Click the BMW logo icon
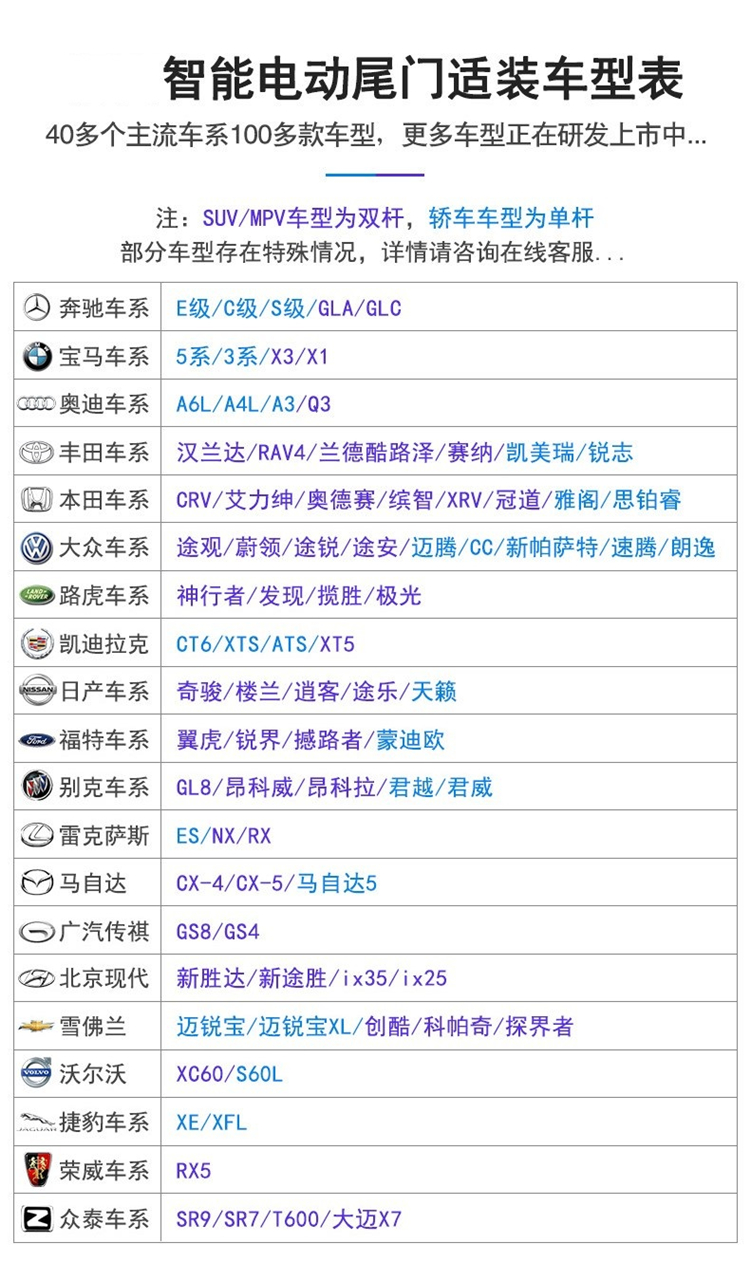 point(37,356)
